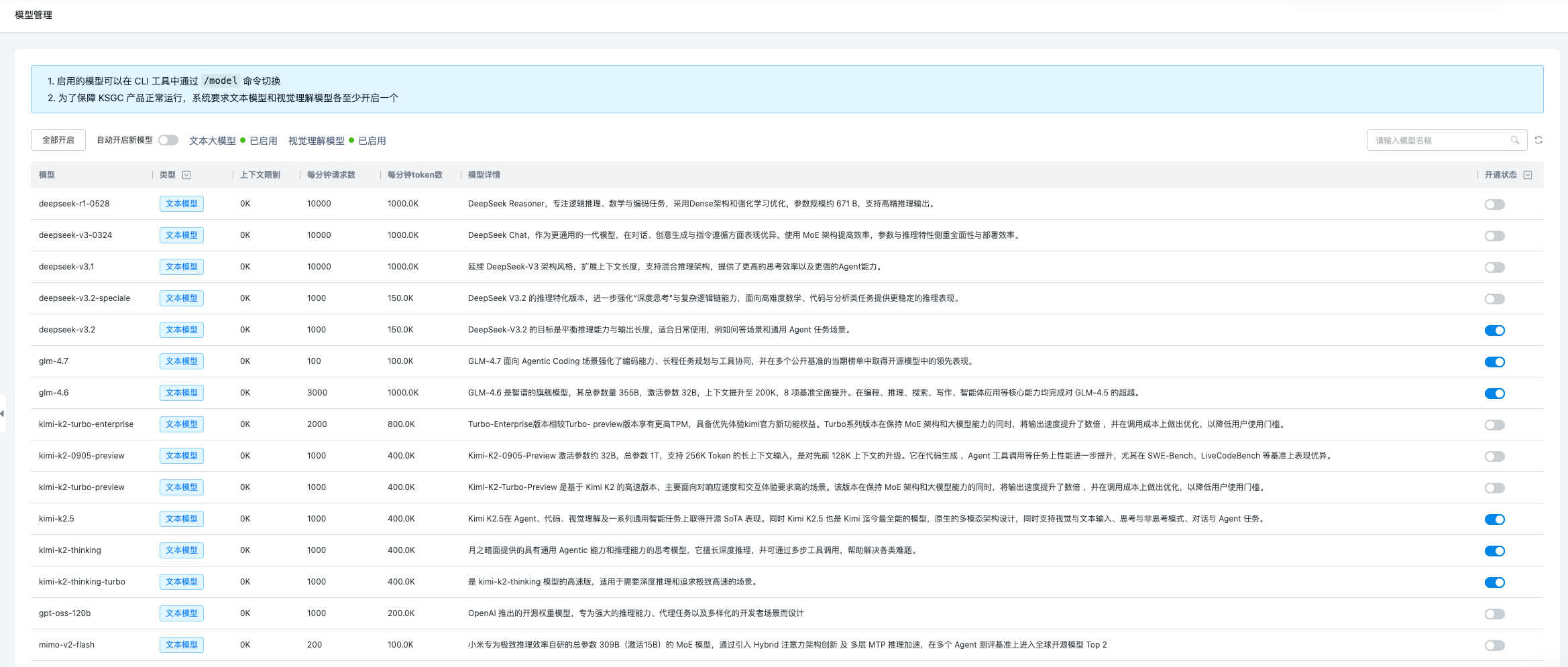Select the kimi-k2-thinking-turbo model name
1568x667 pixels.
pos(82,582)
